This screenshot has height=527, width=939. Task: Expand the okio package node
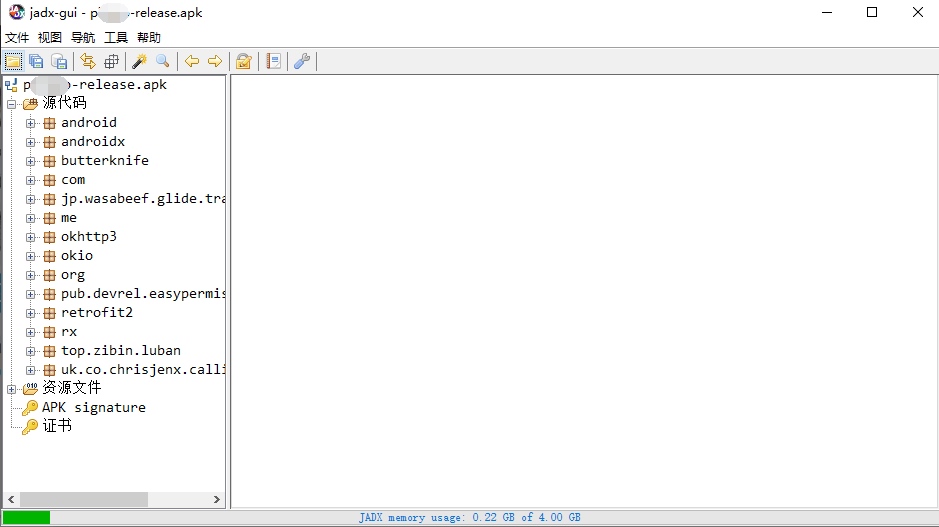[x=31, y=256]
